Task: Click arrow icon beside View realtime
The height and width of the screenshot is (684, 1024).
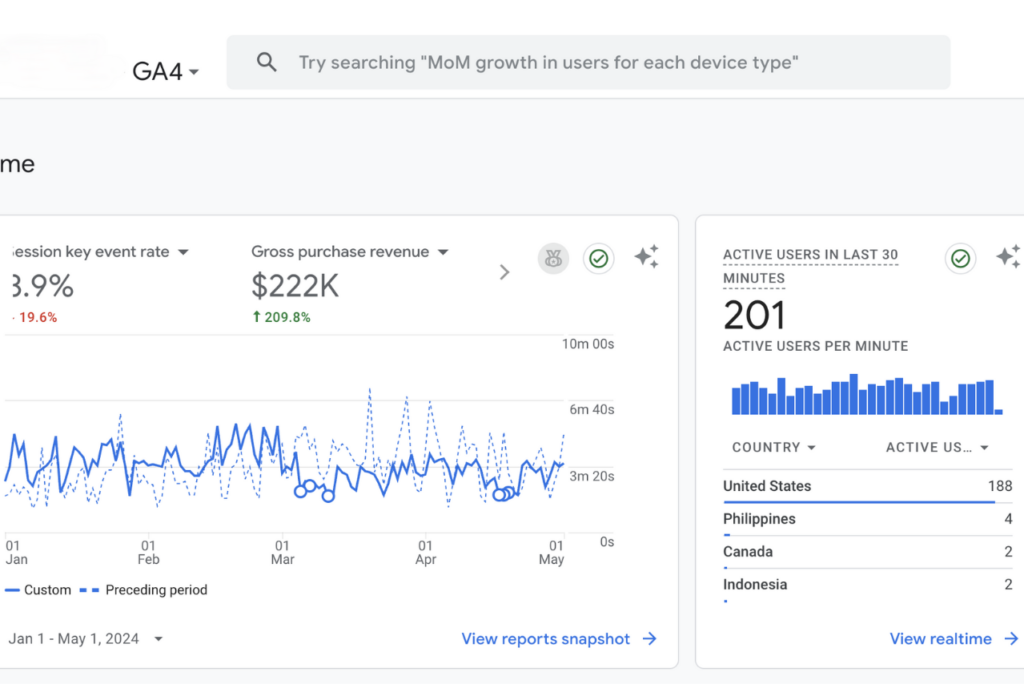Action: 1011,639
